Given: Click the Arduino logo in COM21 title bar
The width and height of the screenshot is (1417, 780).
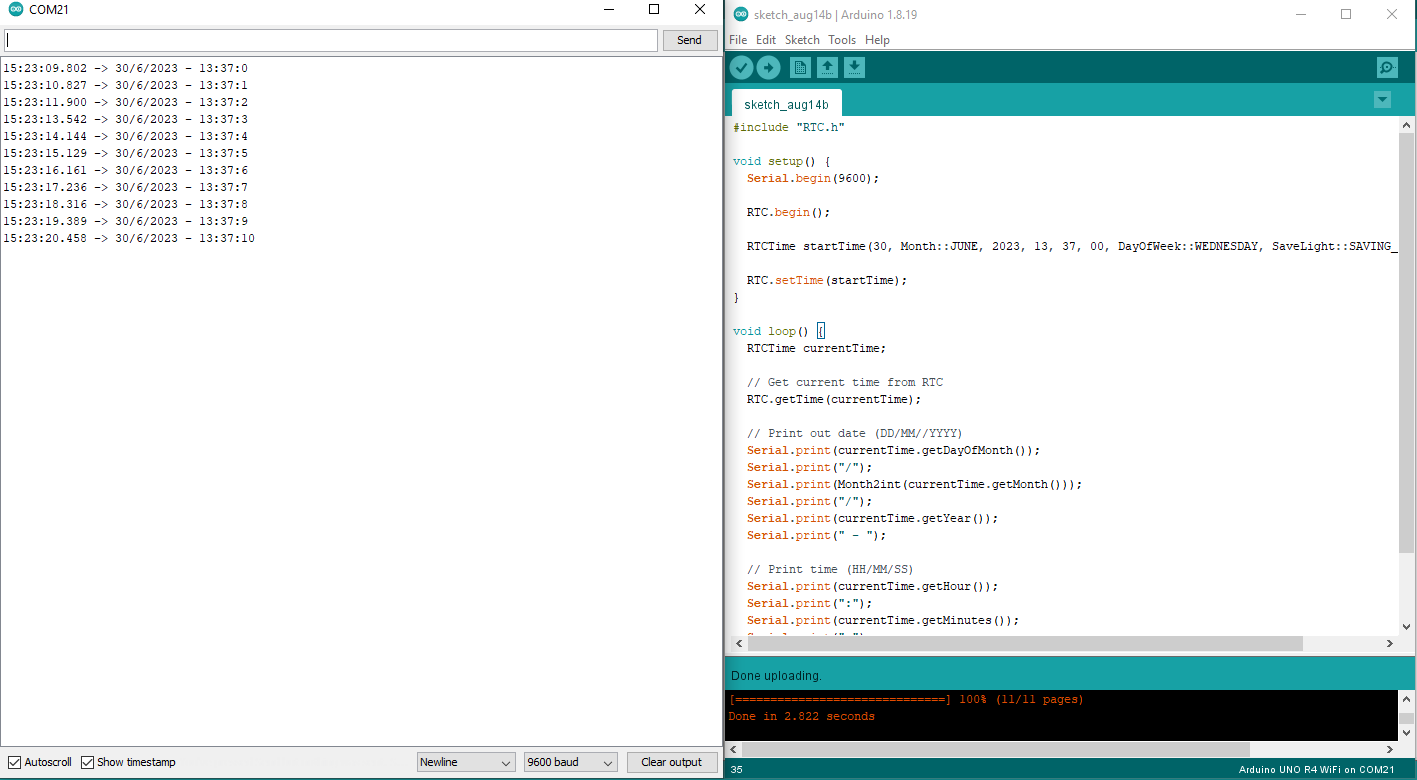Looking at the screenshot, I should point(15,10).
